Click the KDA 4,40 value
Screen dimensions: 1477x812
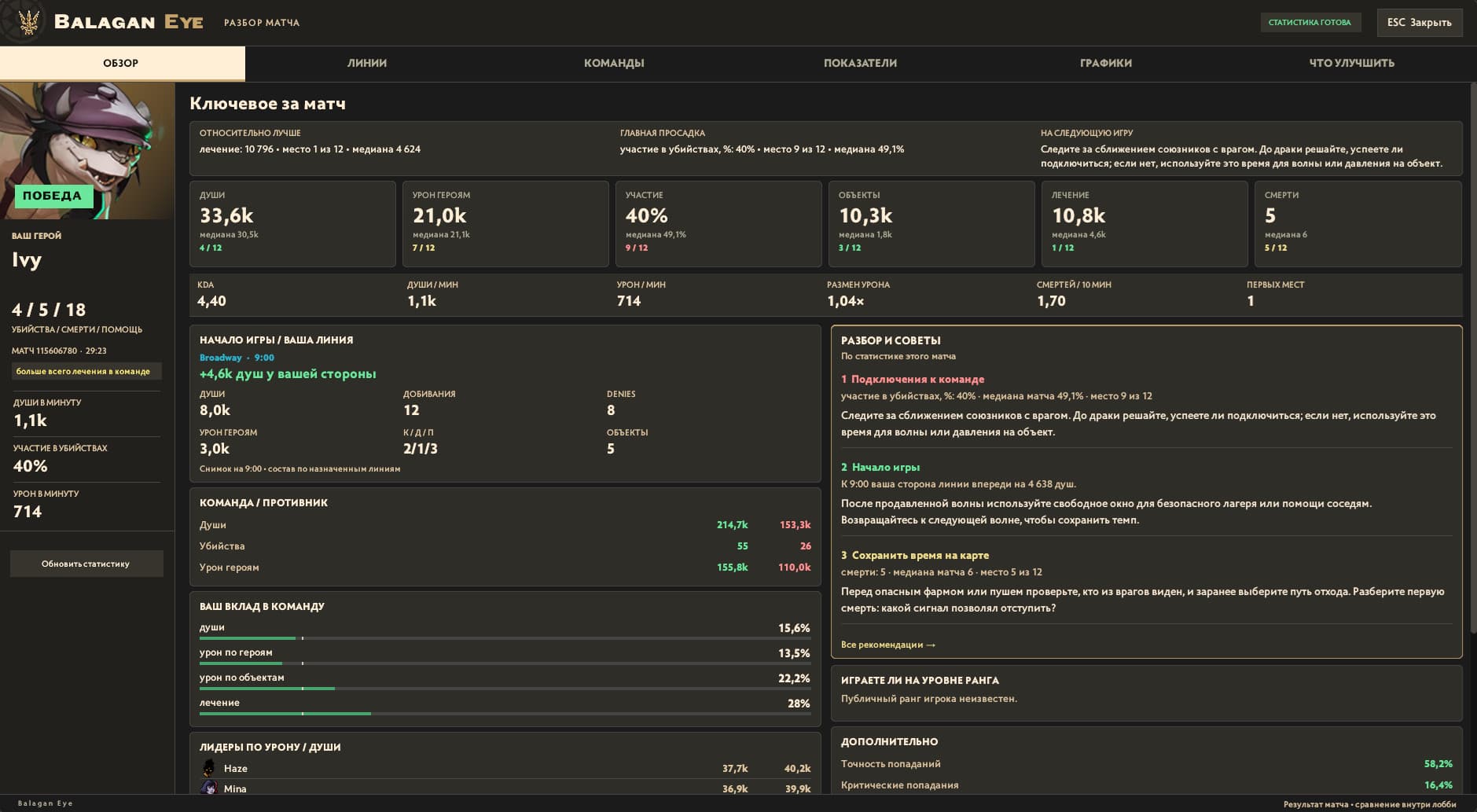click(211, 301)
